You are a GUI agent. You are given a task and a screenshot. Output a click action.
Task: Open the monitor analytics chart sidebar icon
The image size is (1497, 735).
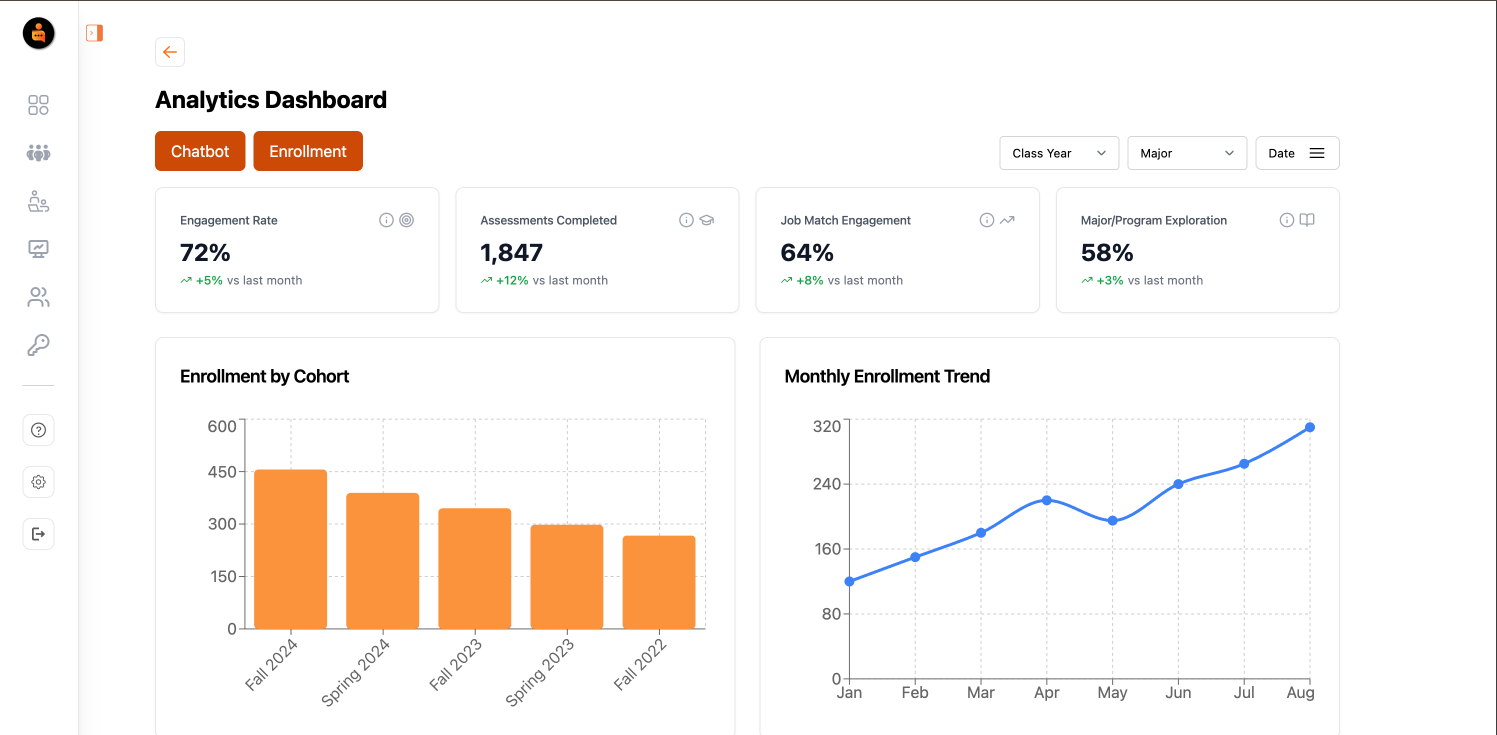click(39, 249)
